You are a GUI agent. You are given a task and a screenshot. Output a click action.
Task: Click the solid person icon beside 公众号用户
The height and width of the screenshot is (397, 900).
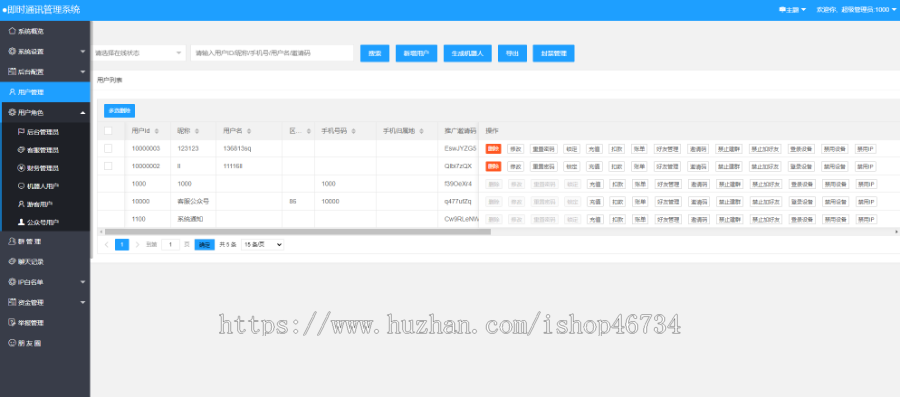21,221
